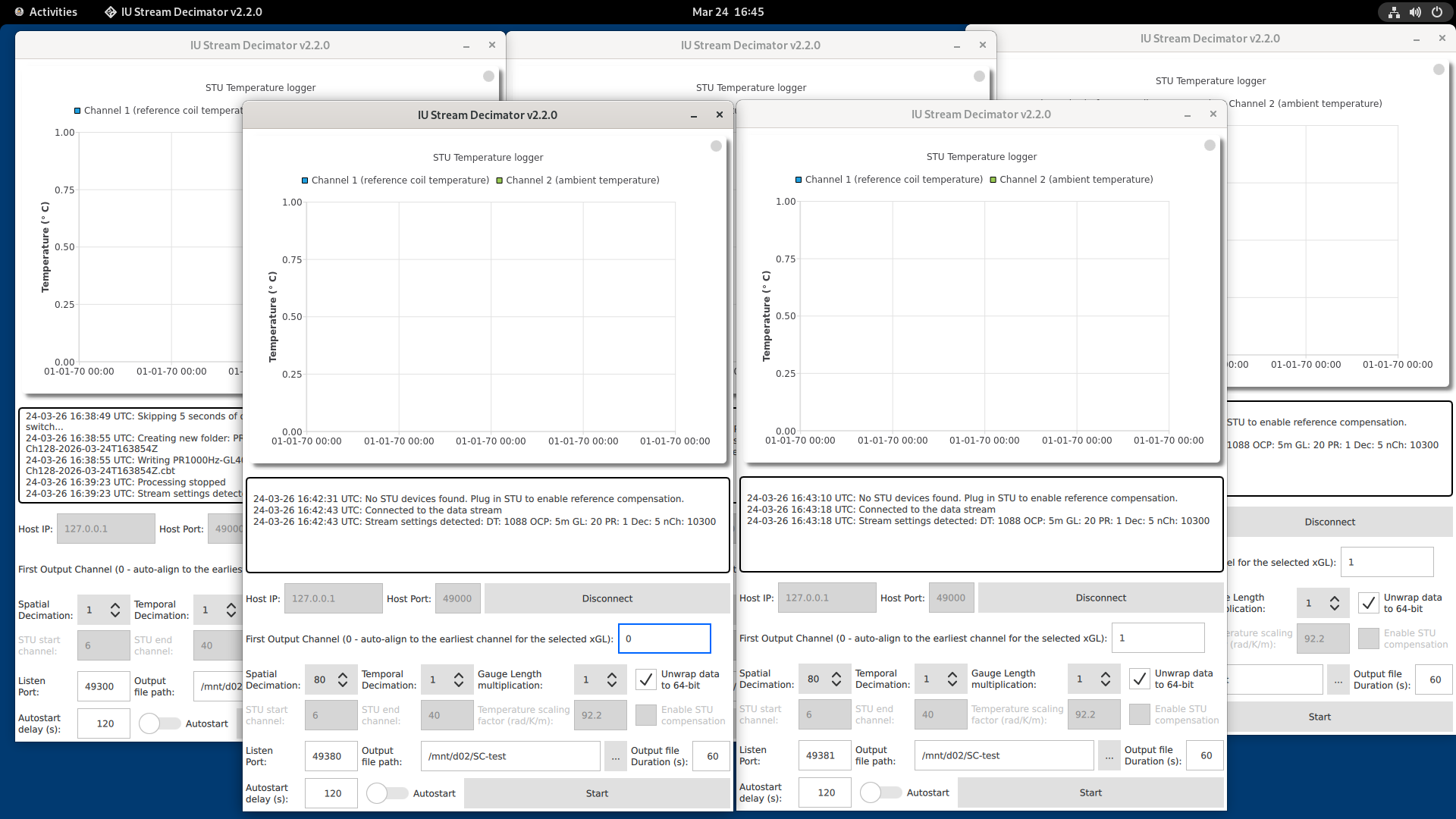Increase Spatial Decimation value 80 in the front-left window

point(343,675)
